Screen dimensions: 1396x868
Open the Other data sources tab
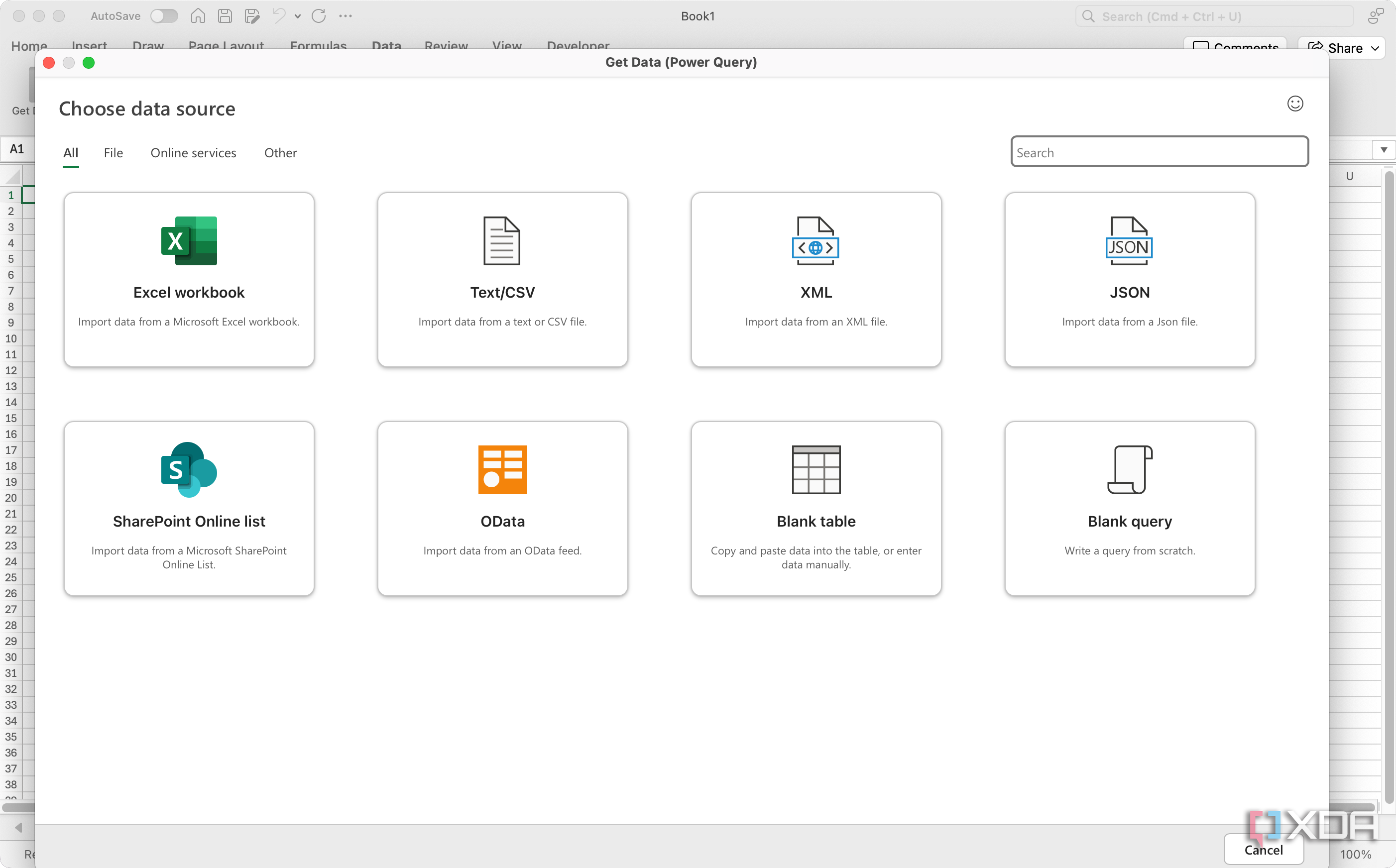[280, 153]
